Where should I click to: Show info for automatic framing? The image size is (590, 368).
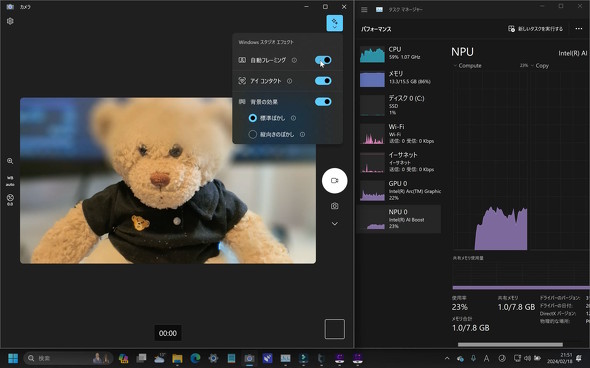(294, 60)
